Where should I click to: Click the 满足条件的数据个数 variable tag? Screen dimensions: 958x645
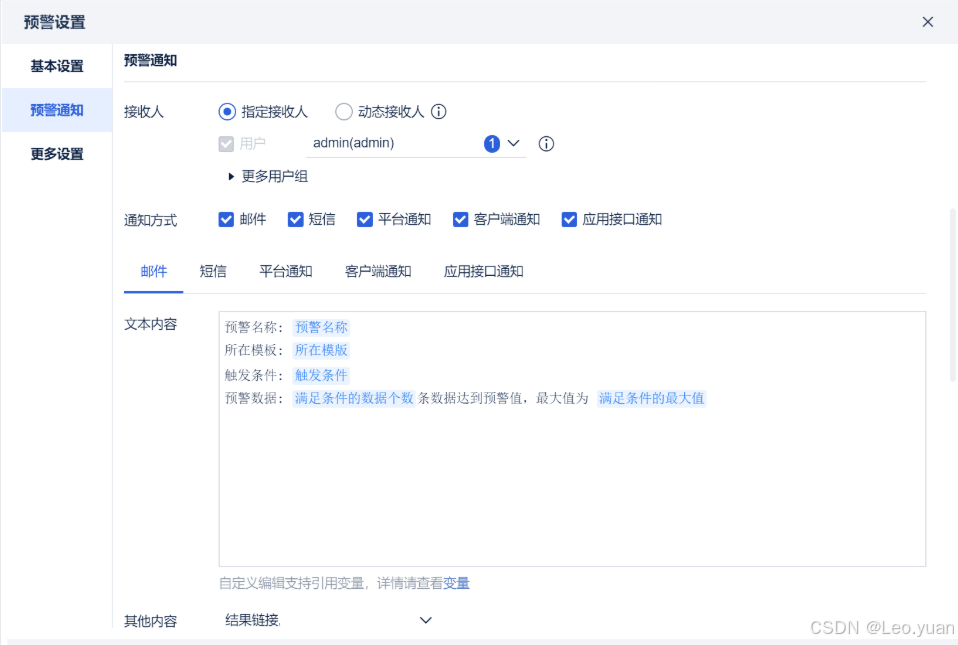354,398
